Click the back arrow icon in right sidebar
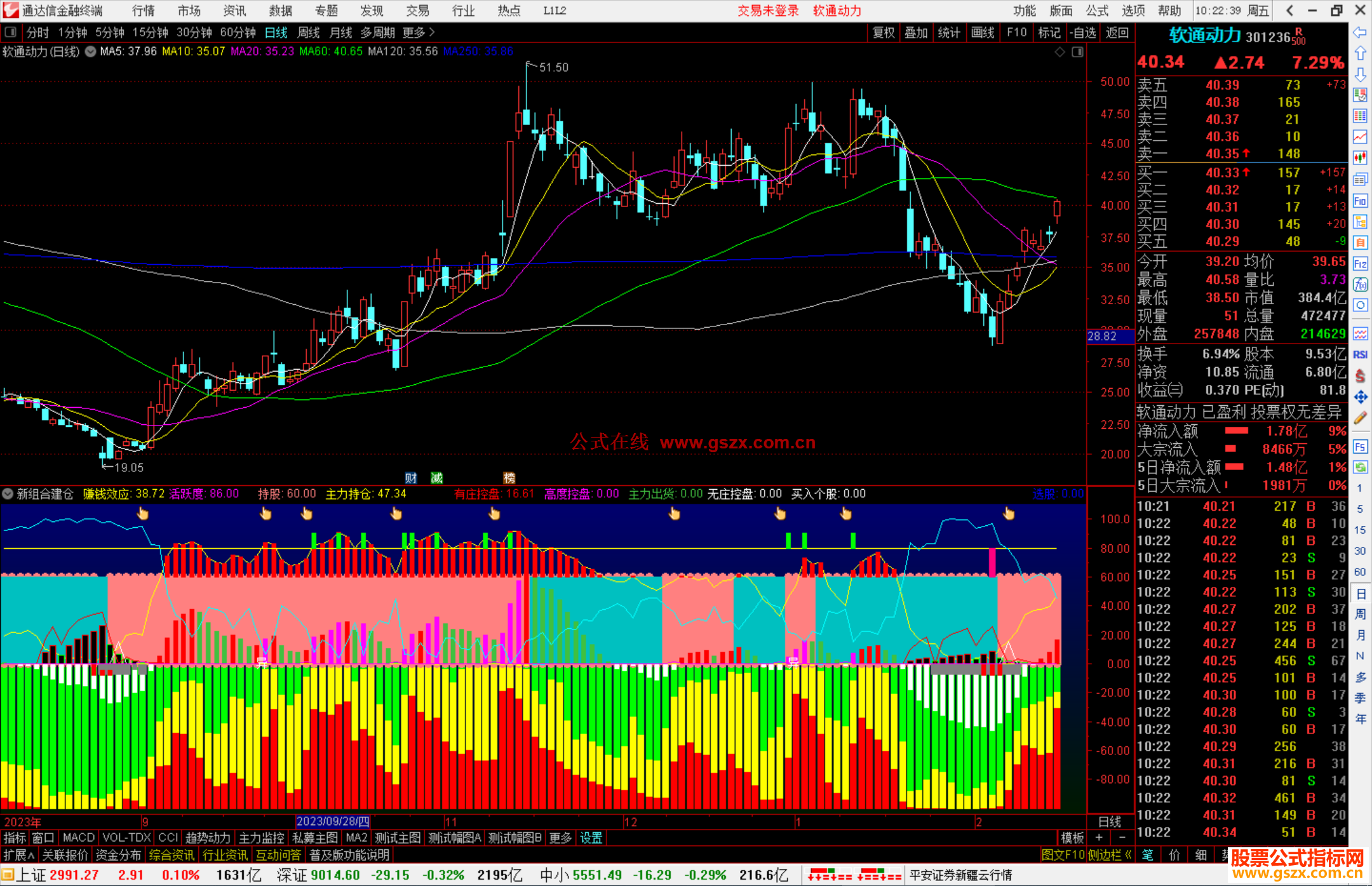 1360,32
